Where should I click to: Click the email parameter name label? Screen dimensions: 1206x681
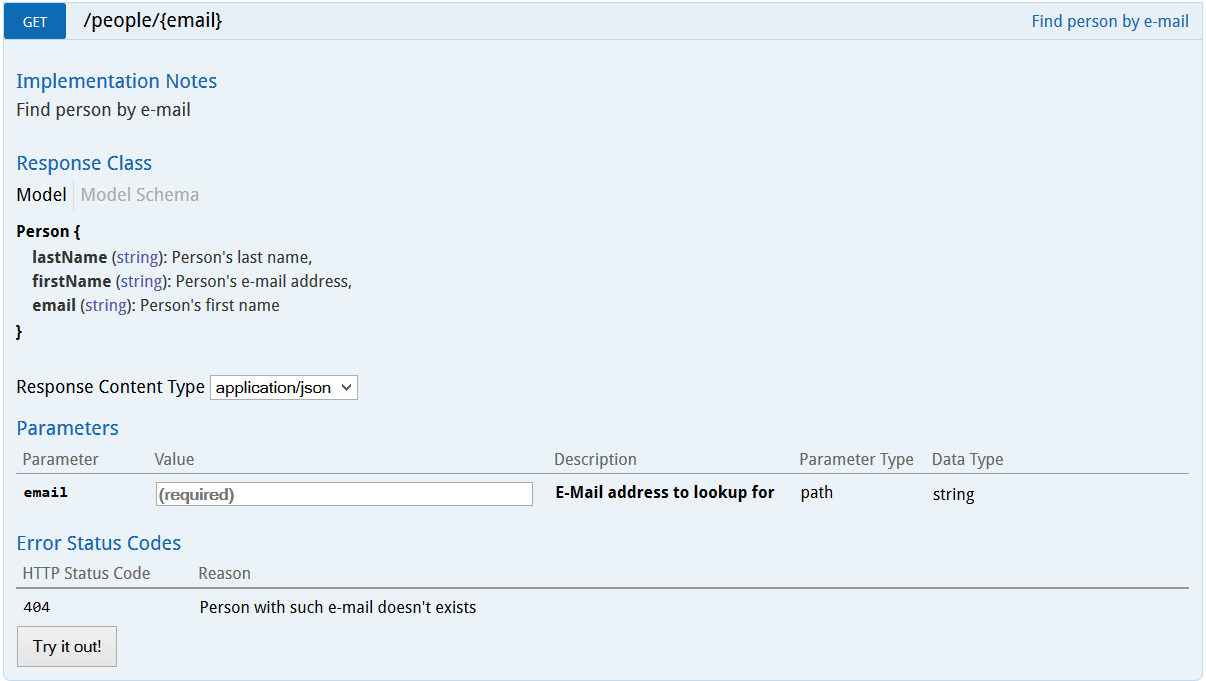click(45, 491)
